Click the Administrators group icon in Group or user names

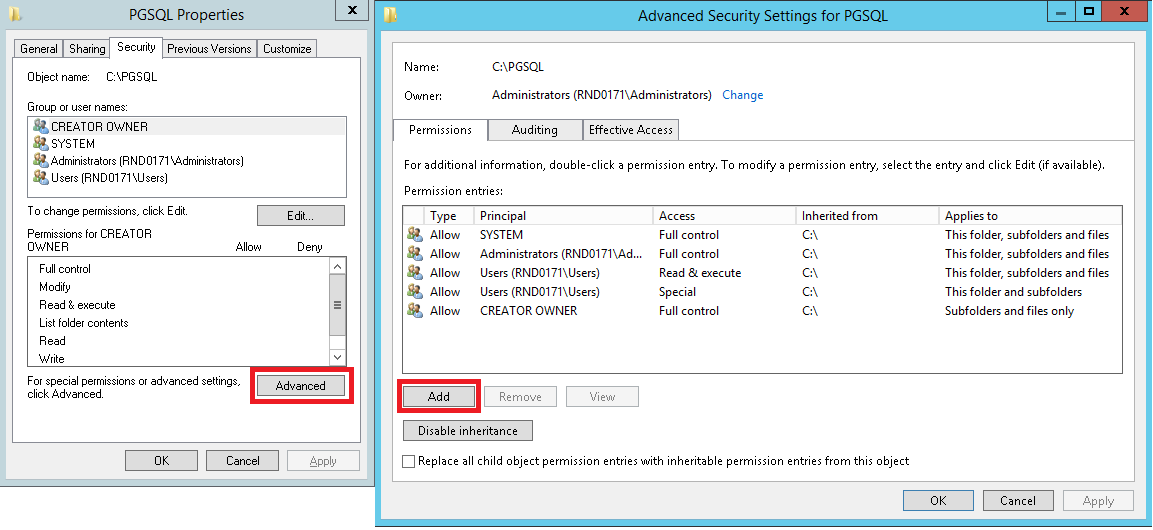40,161
